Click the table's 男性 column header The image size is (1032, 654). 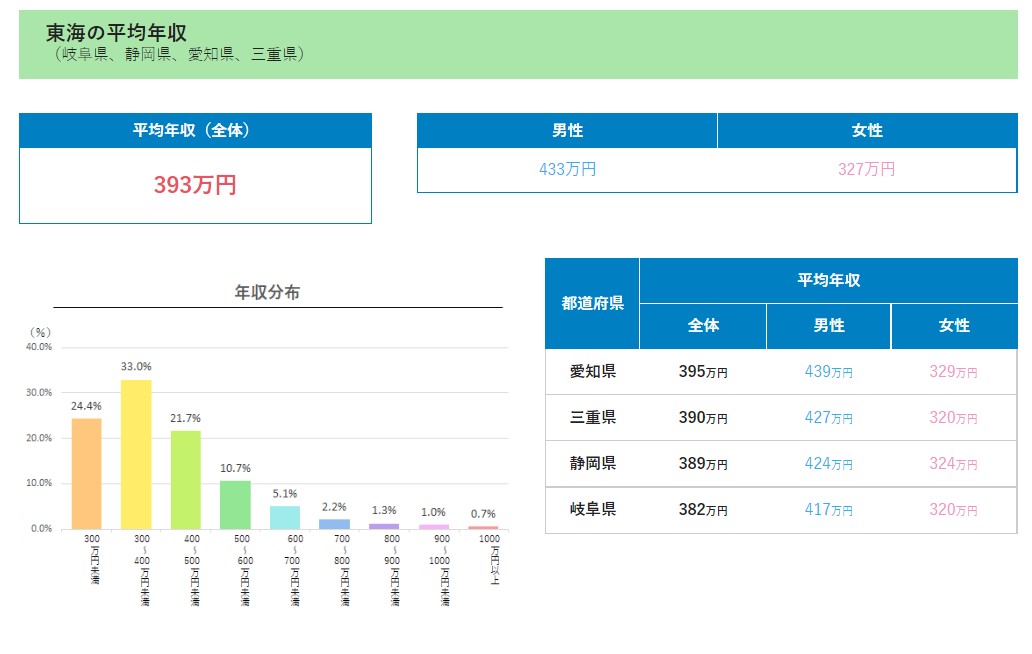[829, 326]
